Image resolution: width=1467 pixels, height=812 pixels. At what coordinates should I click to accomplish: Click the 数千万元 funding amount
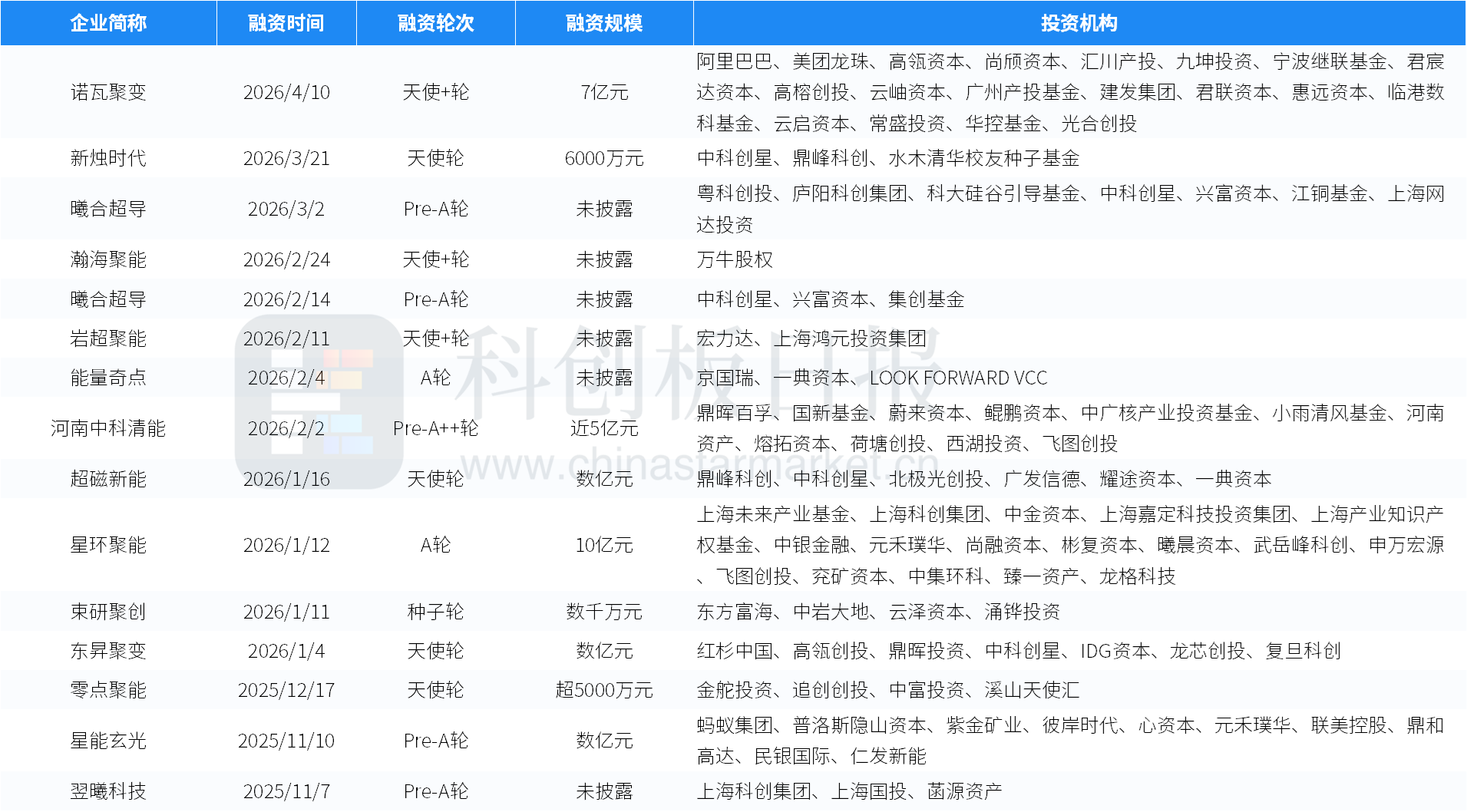pyautogui.click(x=604, y=612)
